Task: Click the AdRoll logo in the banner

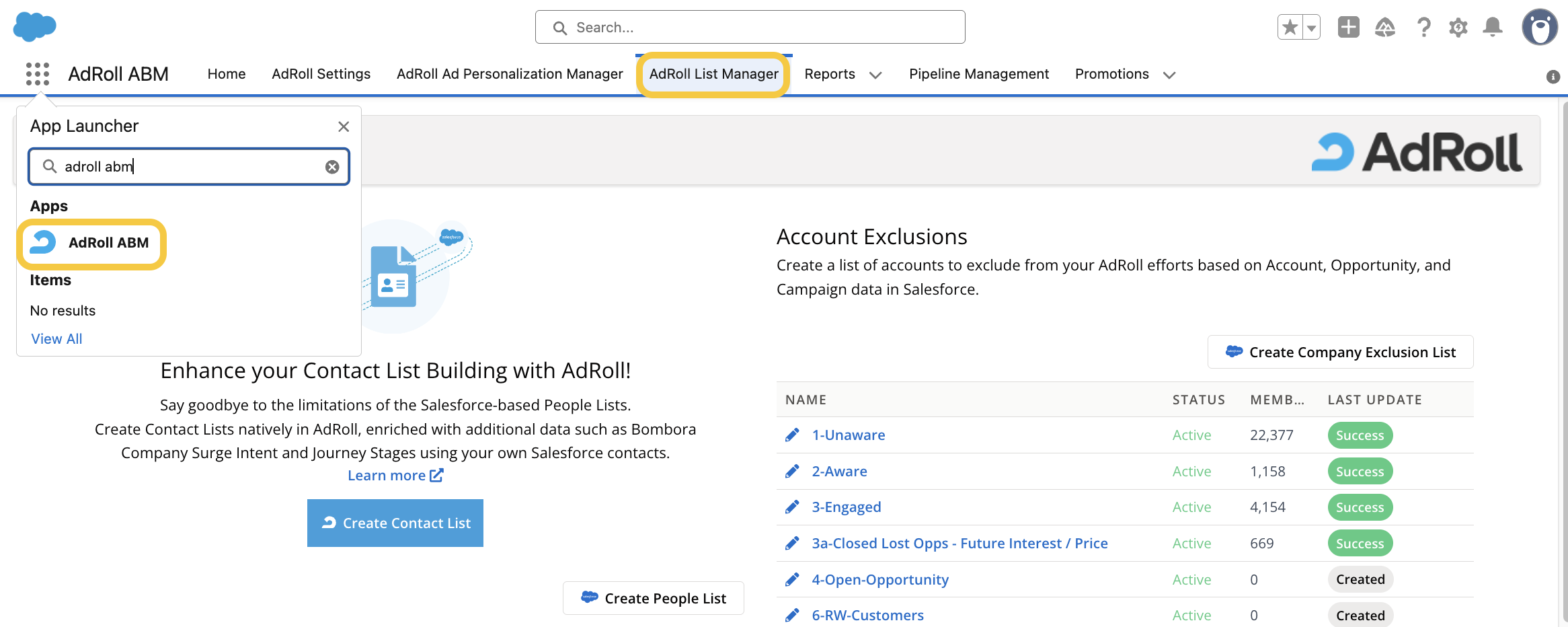Action: click(x=1417, y=151)
